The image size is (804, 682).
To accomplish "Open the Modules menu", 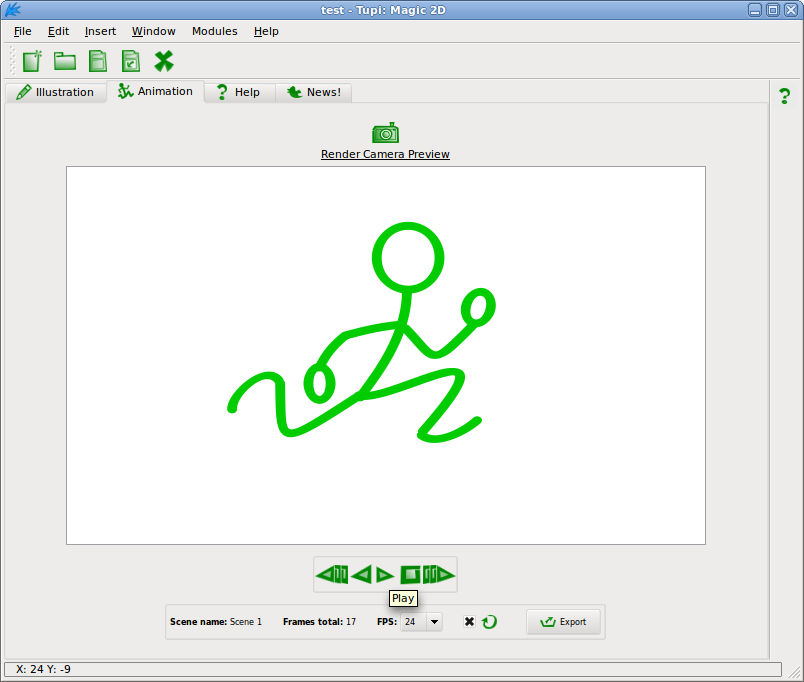I will (214, 31).
